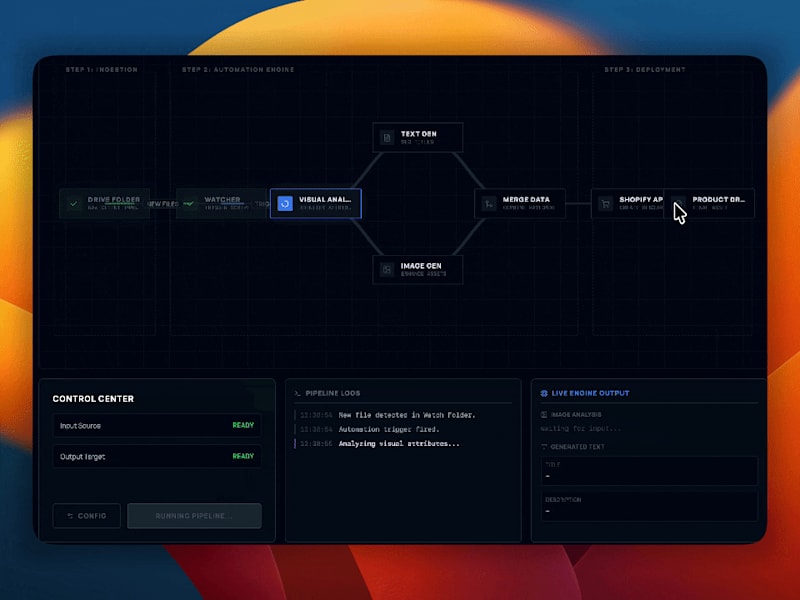Click the Text Gen node icon
The height and width of the screenshot is (600, 800).
pos(386,136)
